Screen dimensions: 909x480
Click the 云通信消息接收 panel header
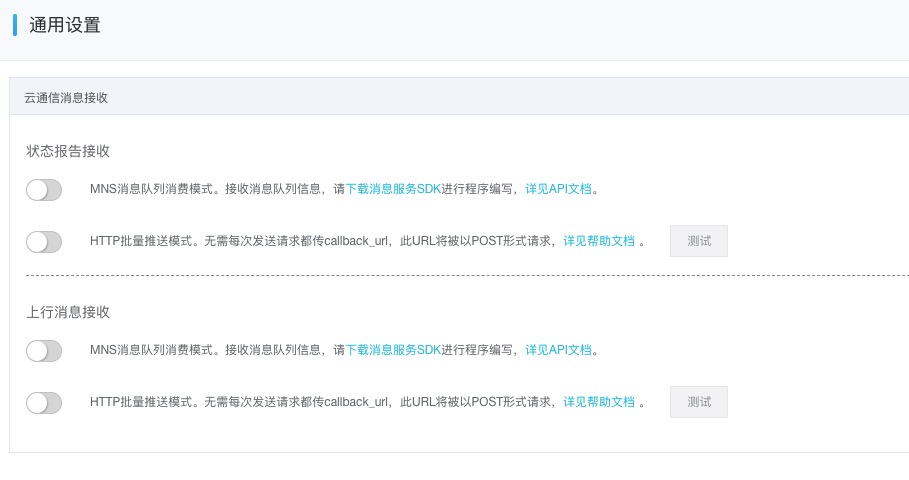point(66,97)
